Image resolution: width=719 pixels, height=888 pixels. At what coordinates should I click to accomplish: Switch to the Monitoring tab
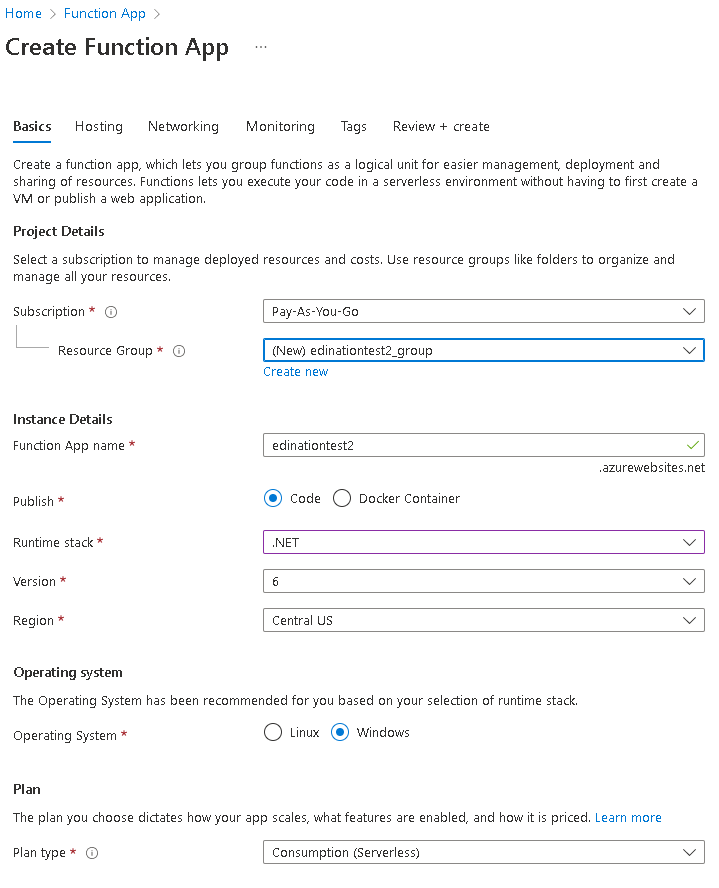(x=280, y=126)
